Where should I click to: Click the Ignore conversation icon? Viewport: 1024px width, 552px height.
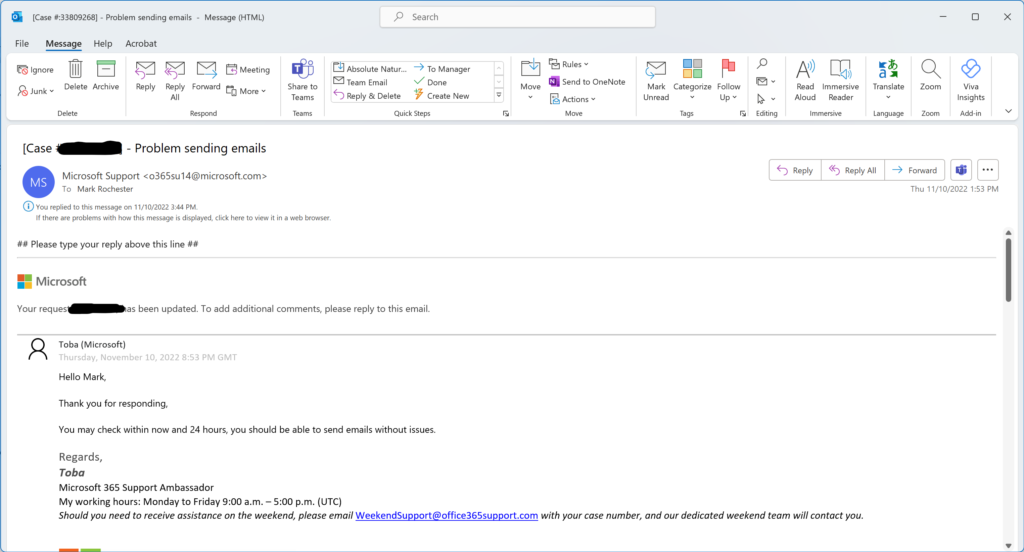tap(35, 70)
